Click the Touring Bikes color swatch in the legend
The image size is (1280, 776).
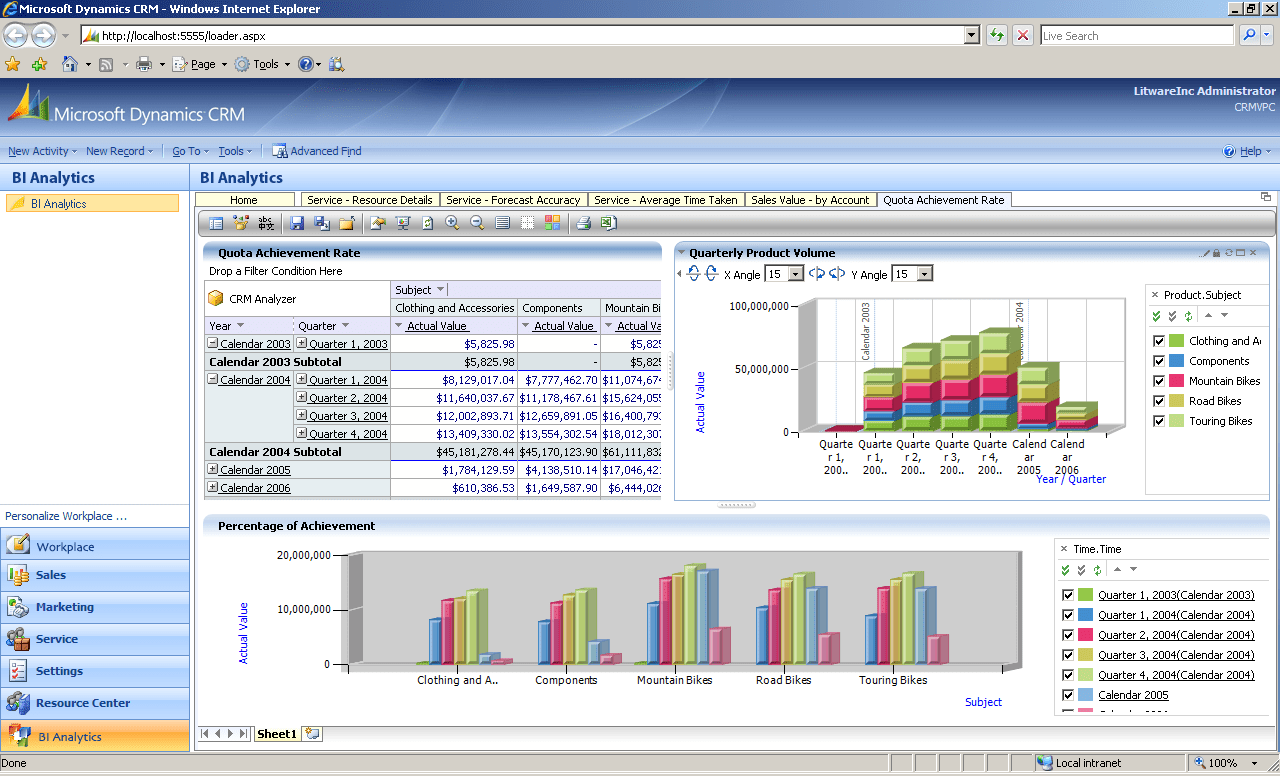pos(1175,420)
